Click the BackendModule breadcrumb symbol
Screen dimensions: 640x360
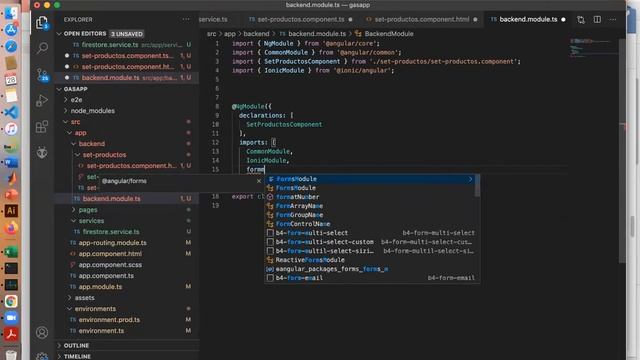tap(389, 34)
